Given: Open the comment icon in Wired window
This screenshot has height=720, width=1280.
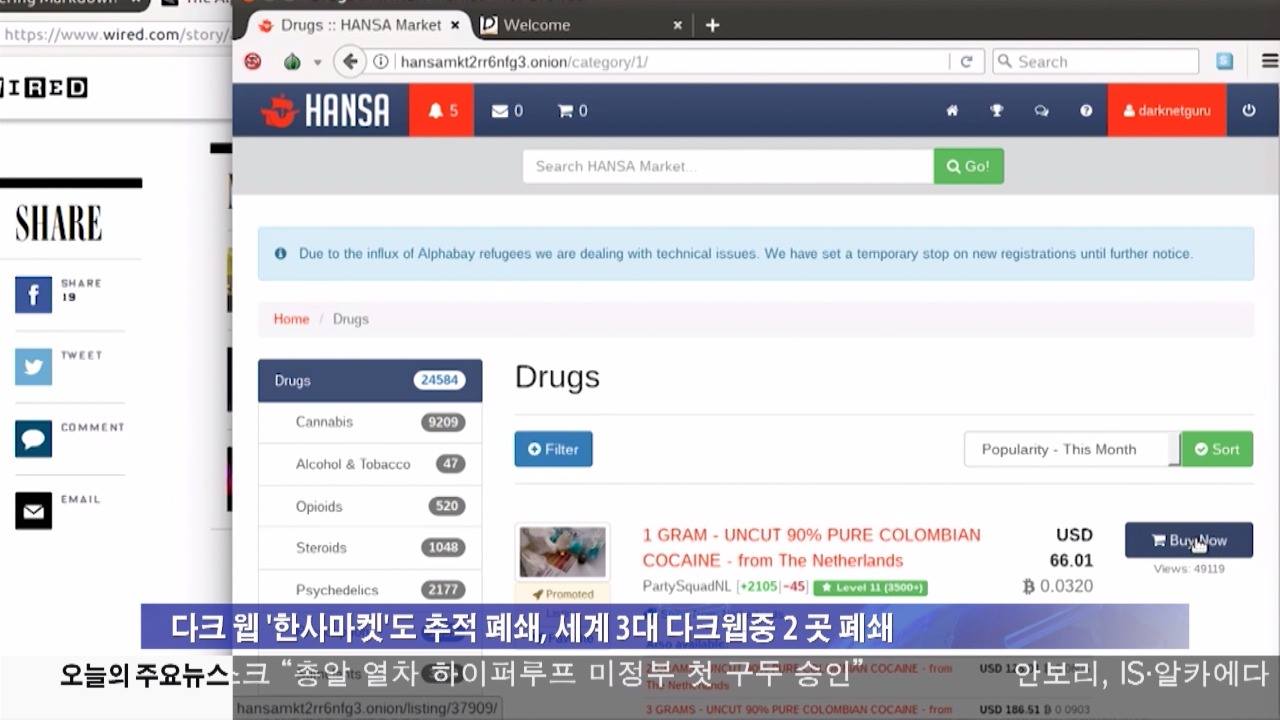Looking at the screenshot, I should point(33,439).
